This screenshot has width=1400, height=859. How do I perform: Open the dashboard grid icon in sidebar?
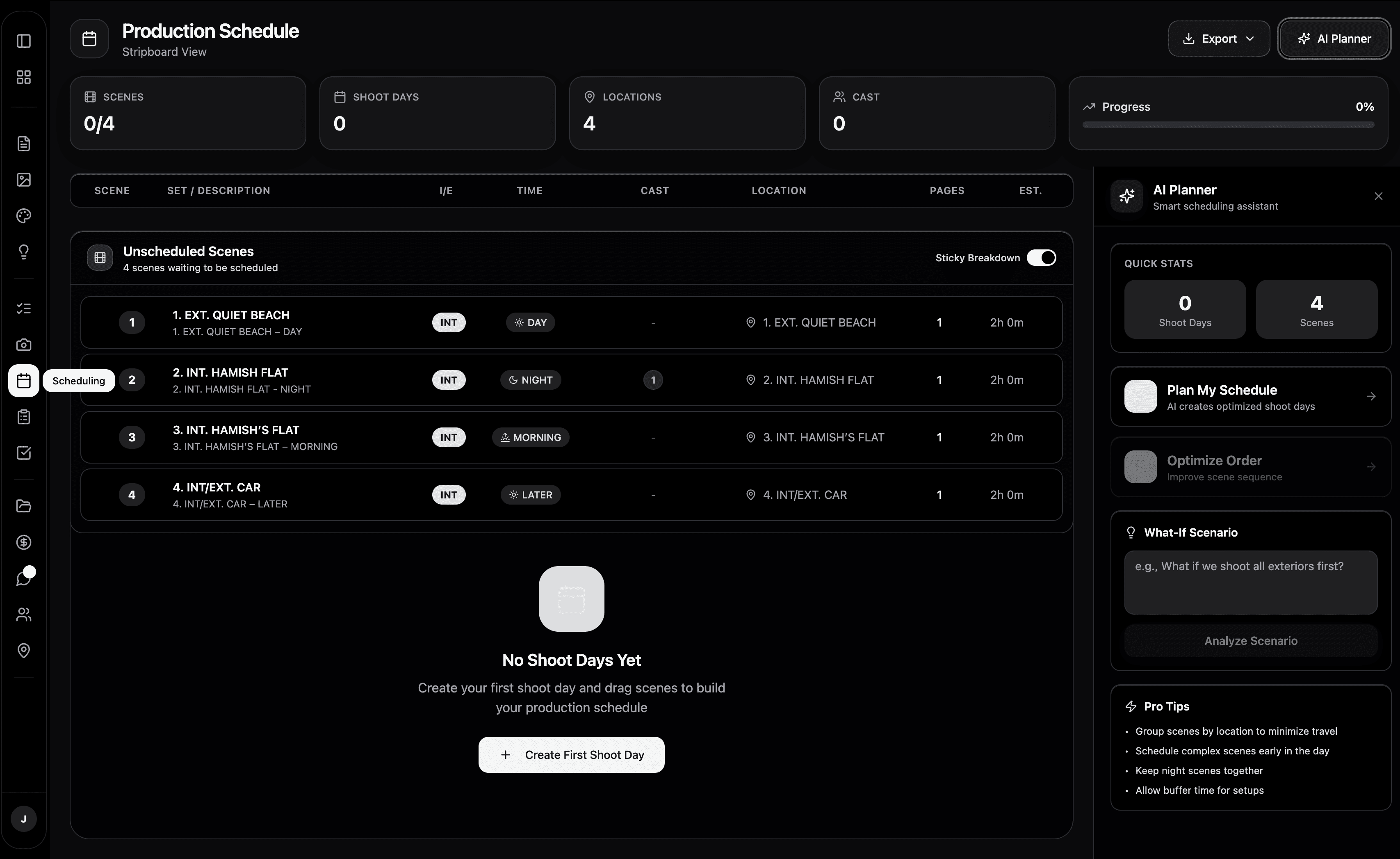[23, 77]
